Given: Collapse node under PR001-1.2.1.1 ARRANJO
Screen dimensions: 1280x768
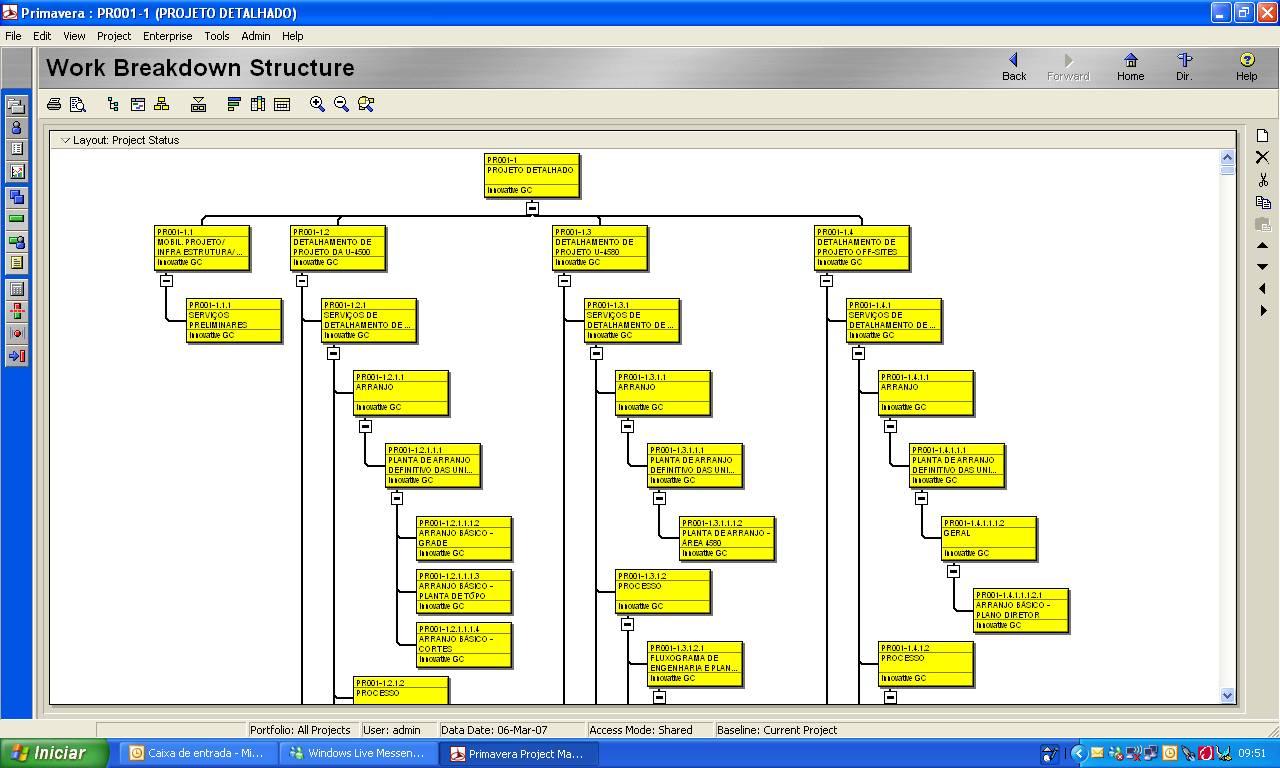Looking at the screenshot, I should click(365, 426).
